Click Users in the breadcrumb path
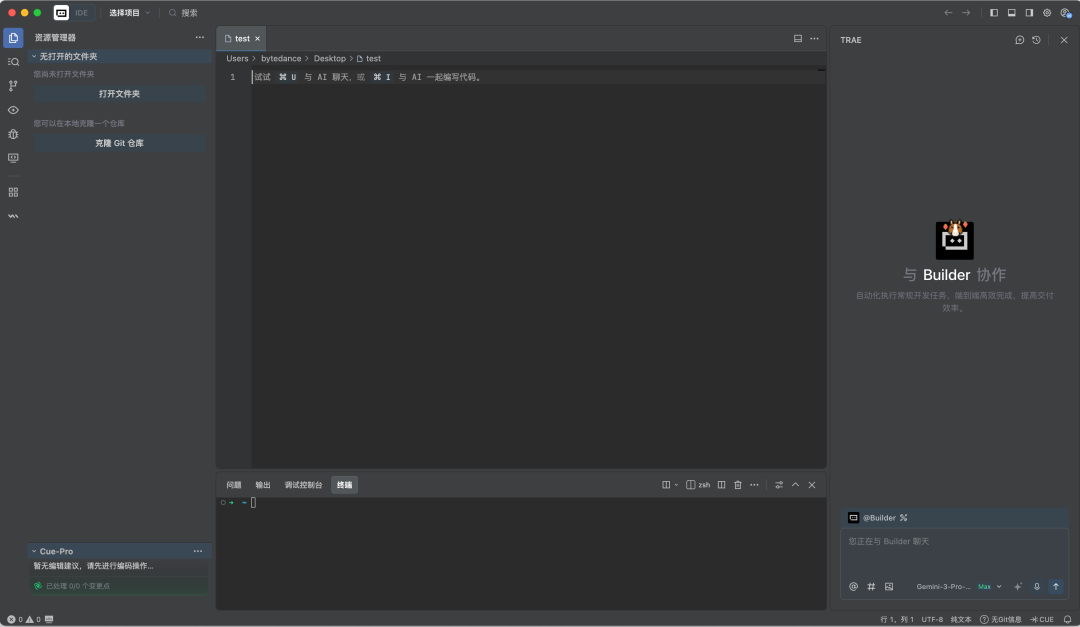The height and width of the screenshot is (627, 1080). [237, 59]
